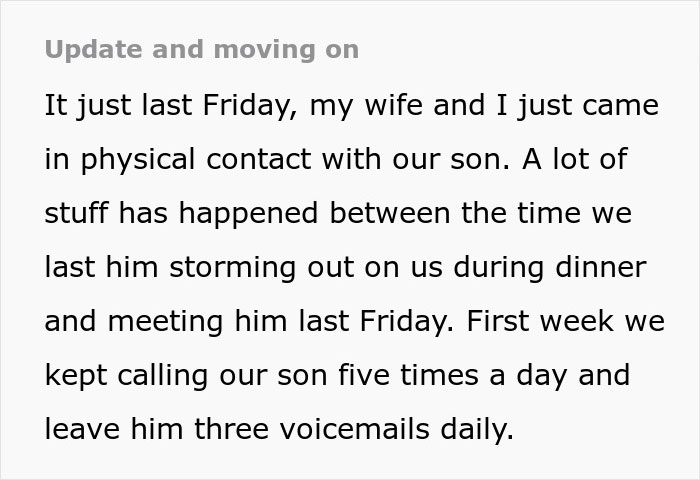Click the 'Update and moving on' heading
This screenshot has width=700, height=480.
pos(201,49)
